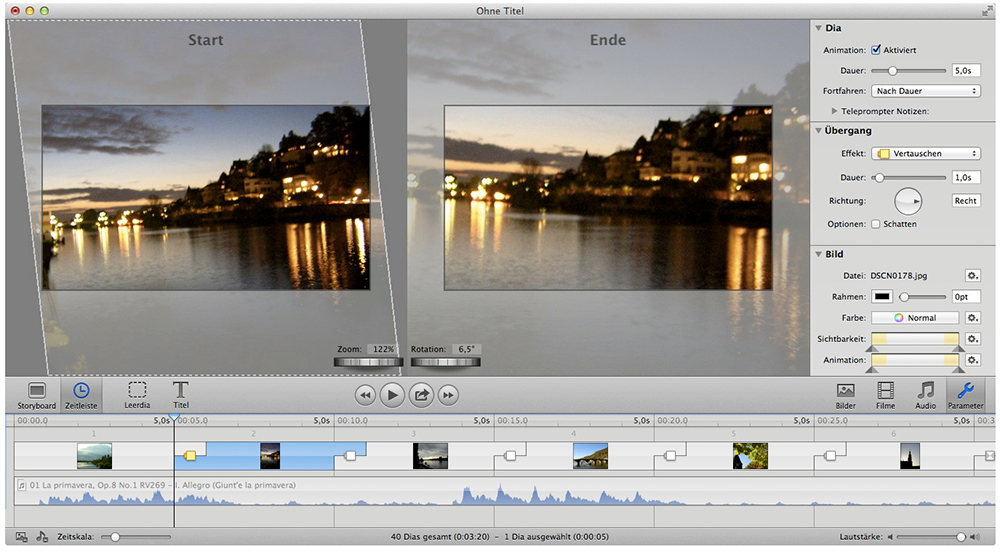1000x552 pixels.
Task: Click the rewind playback button
Action: click(364, 395)
